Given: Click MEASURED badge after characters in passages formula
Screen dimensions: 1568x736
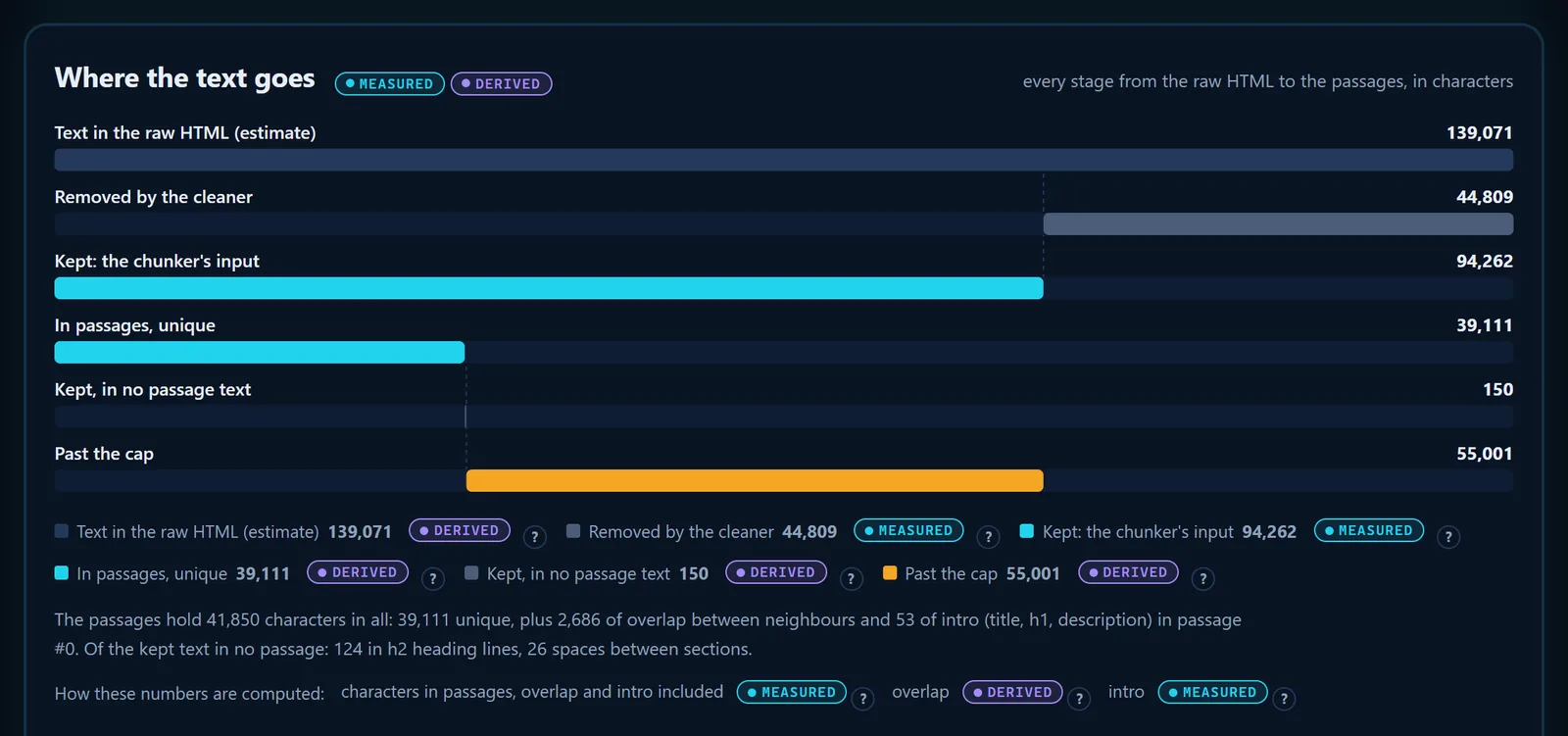Looking at the screenshot, I should [792, 692].
